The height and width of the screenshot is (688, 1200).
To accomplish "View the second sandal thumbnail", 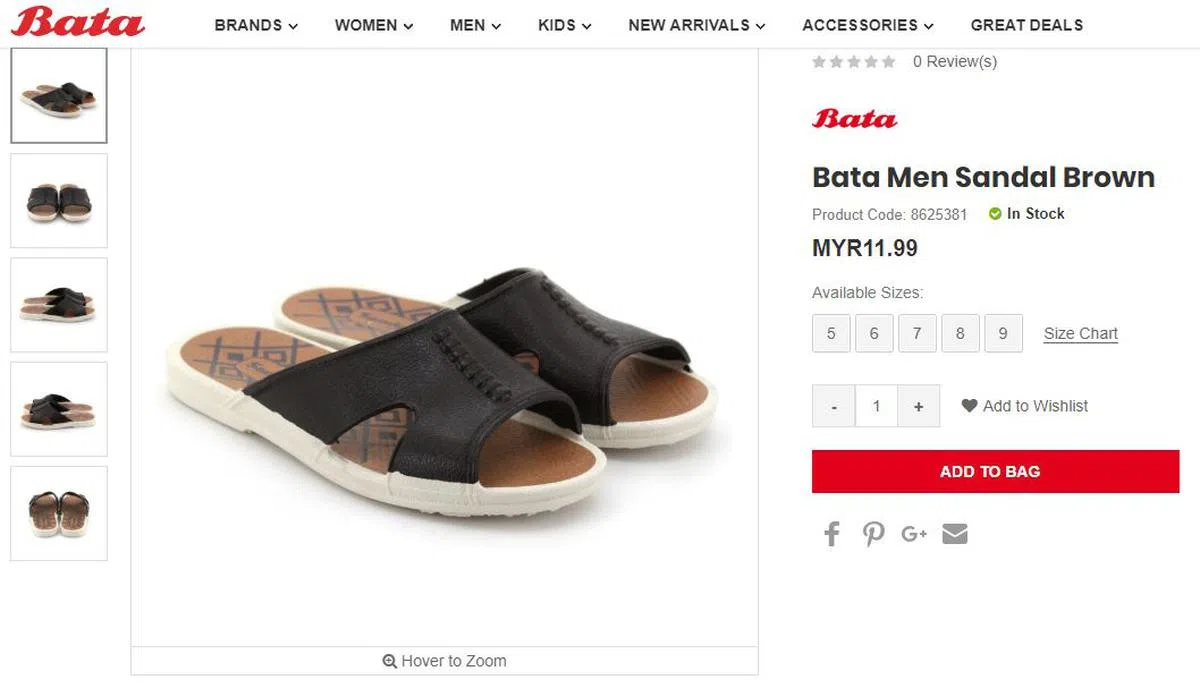I will click(x=59, y=201).
